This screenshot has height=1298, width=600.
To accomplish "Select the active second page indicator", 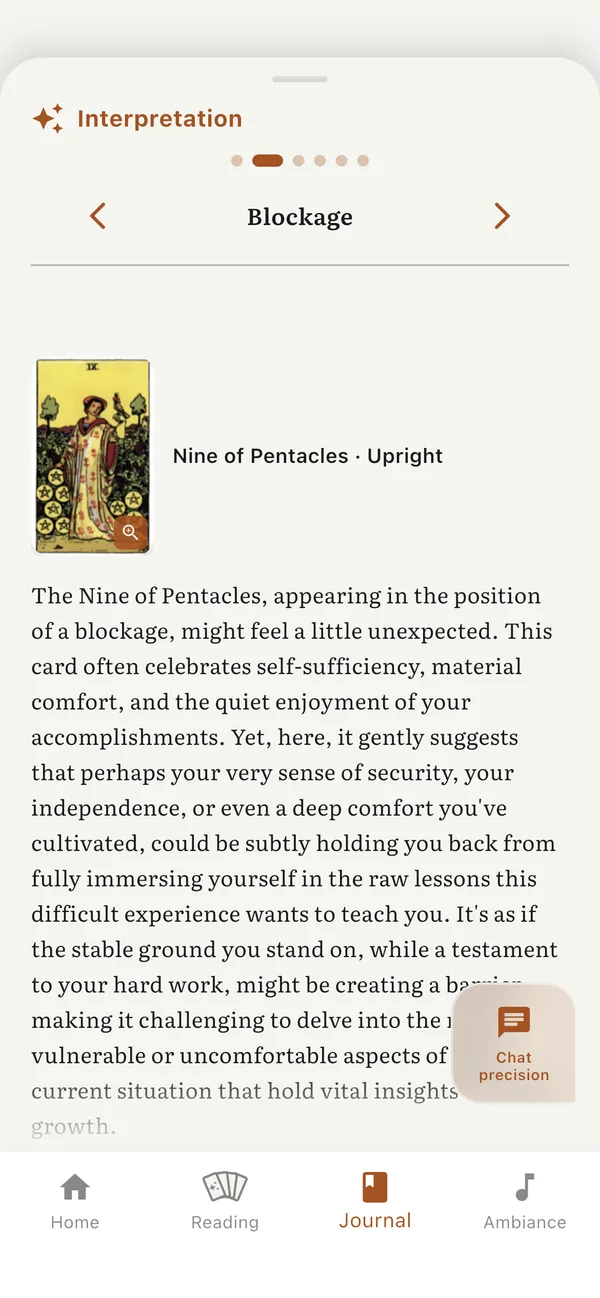I will [x=267, y=161].
